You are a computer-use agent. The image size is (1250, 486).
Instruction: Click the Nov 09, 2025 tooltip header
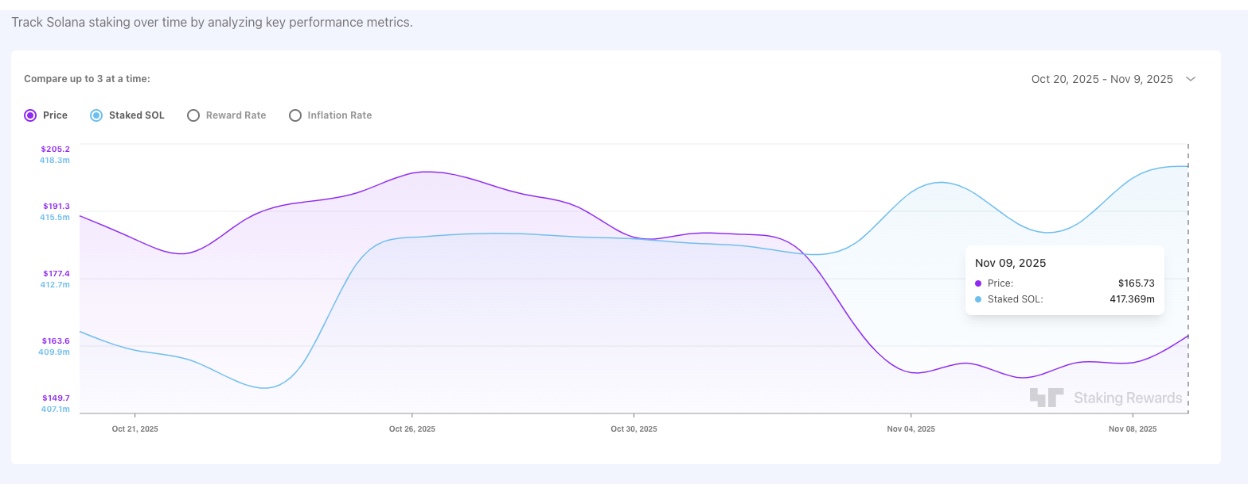pos(1010,263)
